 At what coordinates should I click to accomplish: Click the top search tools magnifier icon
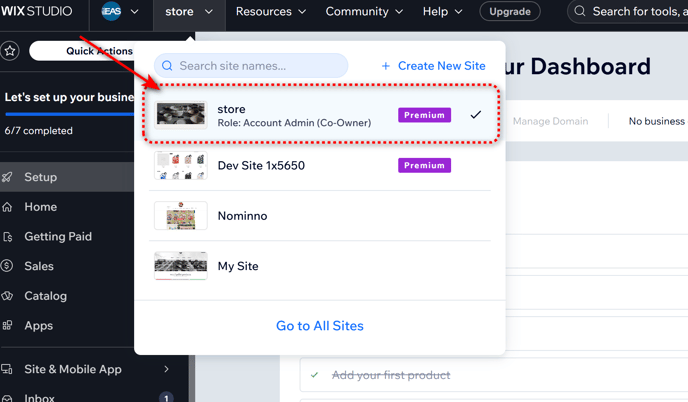click(580, 11)
